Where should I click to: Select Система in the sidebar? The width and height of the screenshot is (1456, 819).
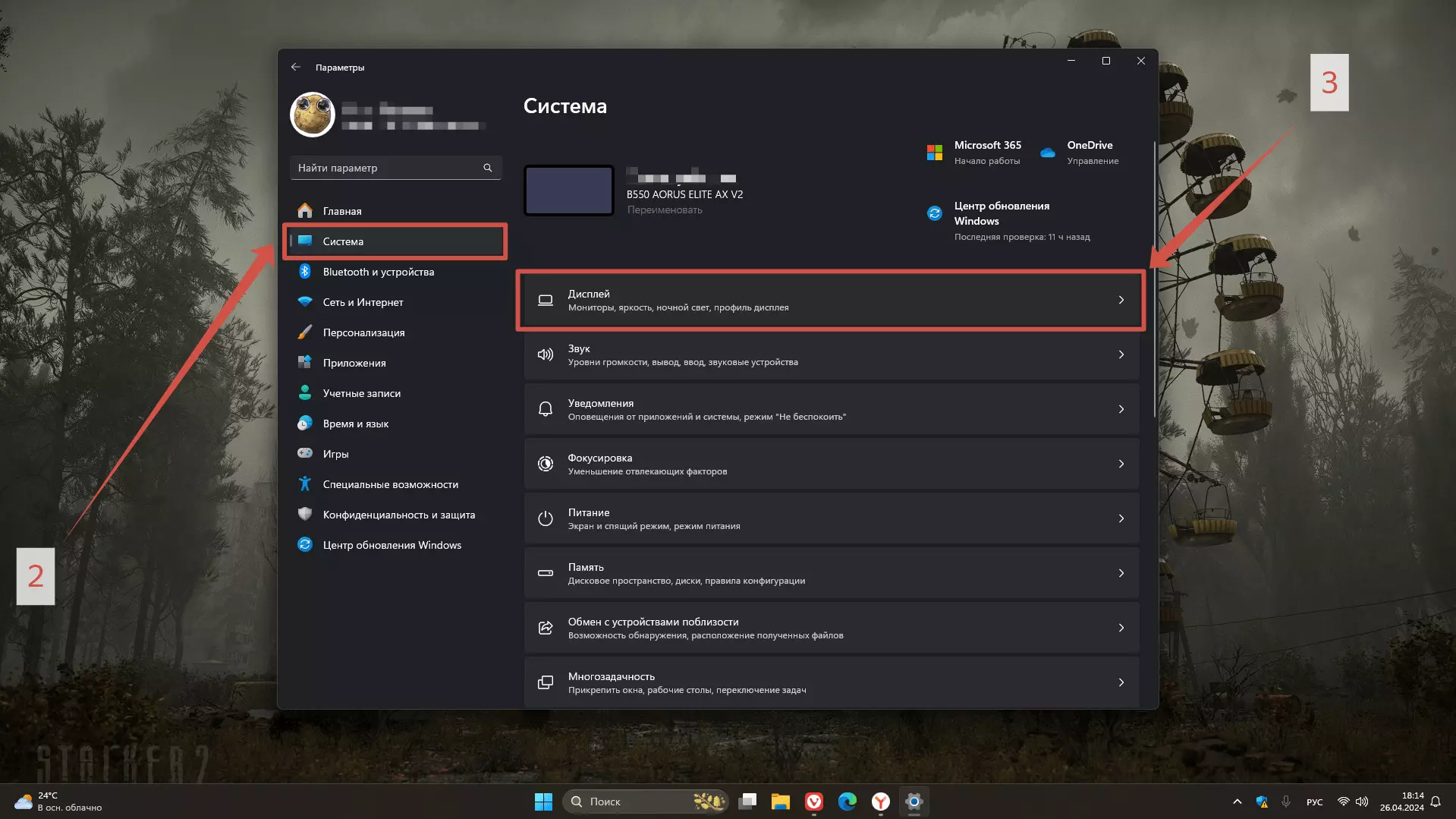point(395,241)
